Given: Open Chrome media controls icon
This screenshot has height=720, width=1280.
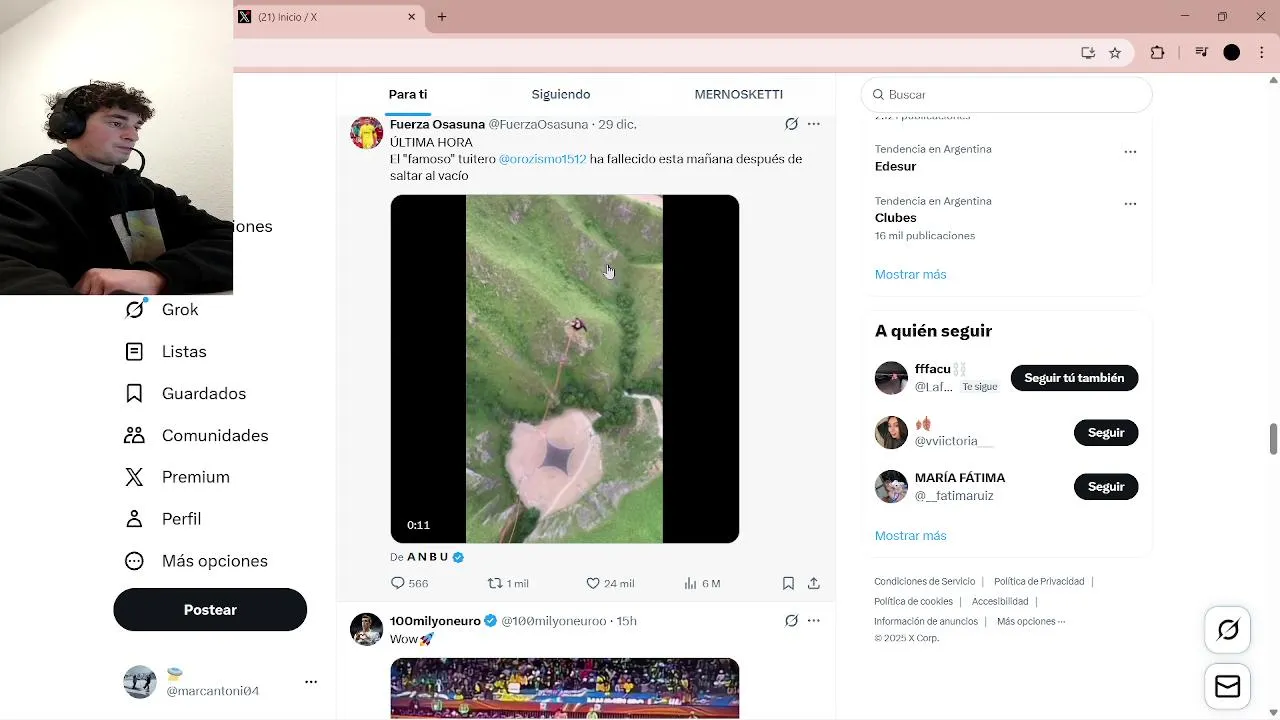Looking at the screenshot, I should [x=1202, y=53].
